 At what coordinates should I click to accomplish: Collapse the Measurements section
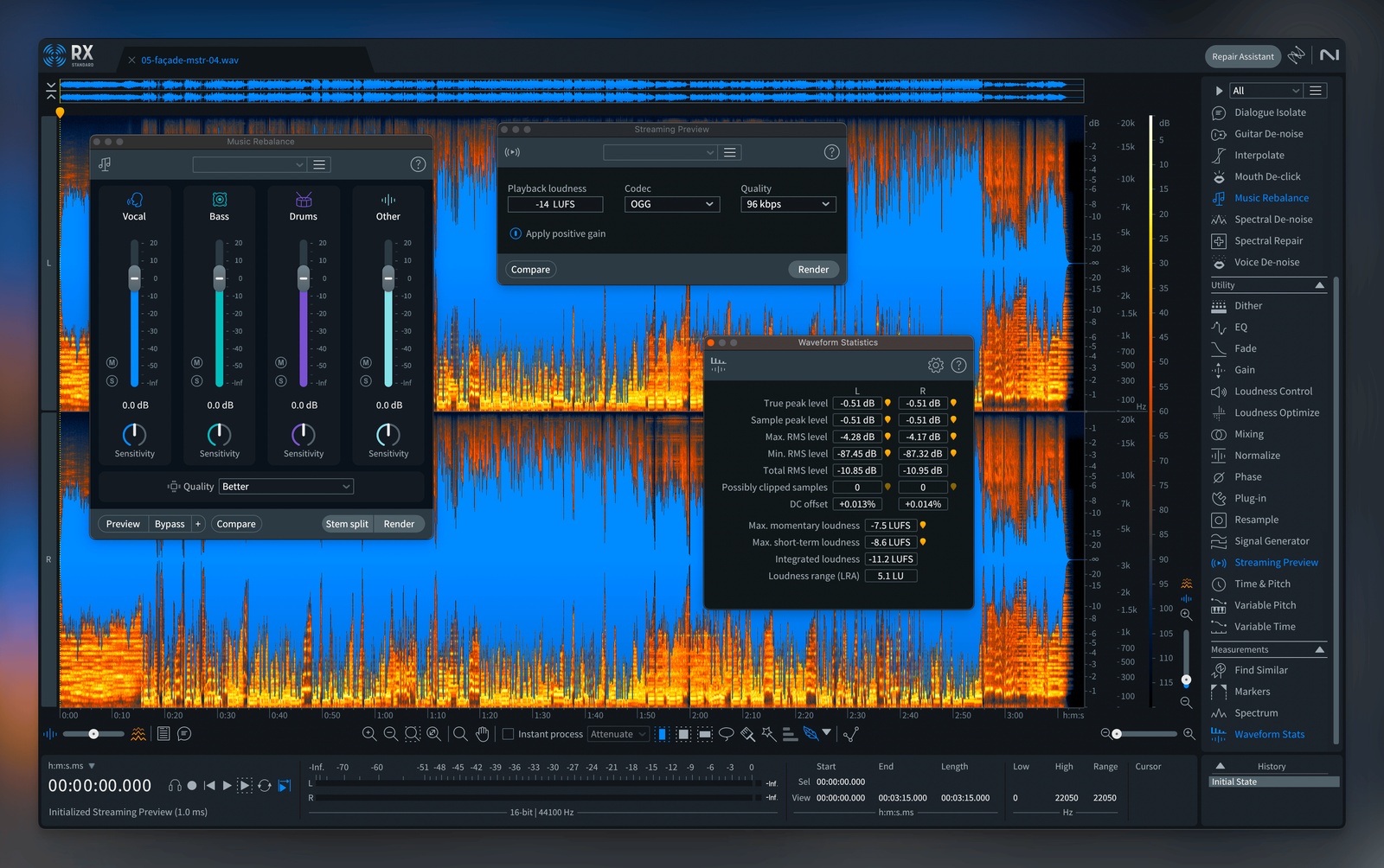point(1320,649)
